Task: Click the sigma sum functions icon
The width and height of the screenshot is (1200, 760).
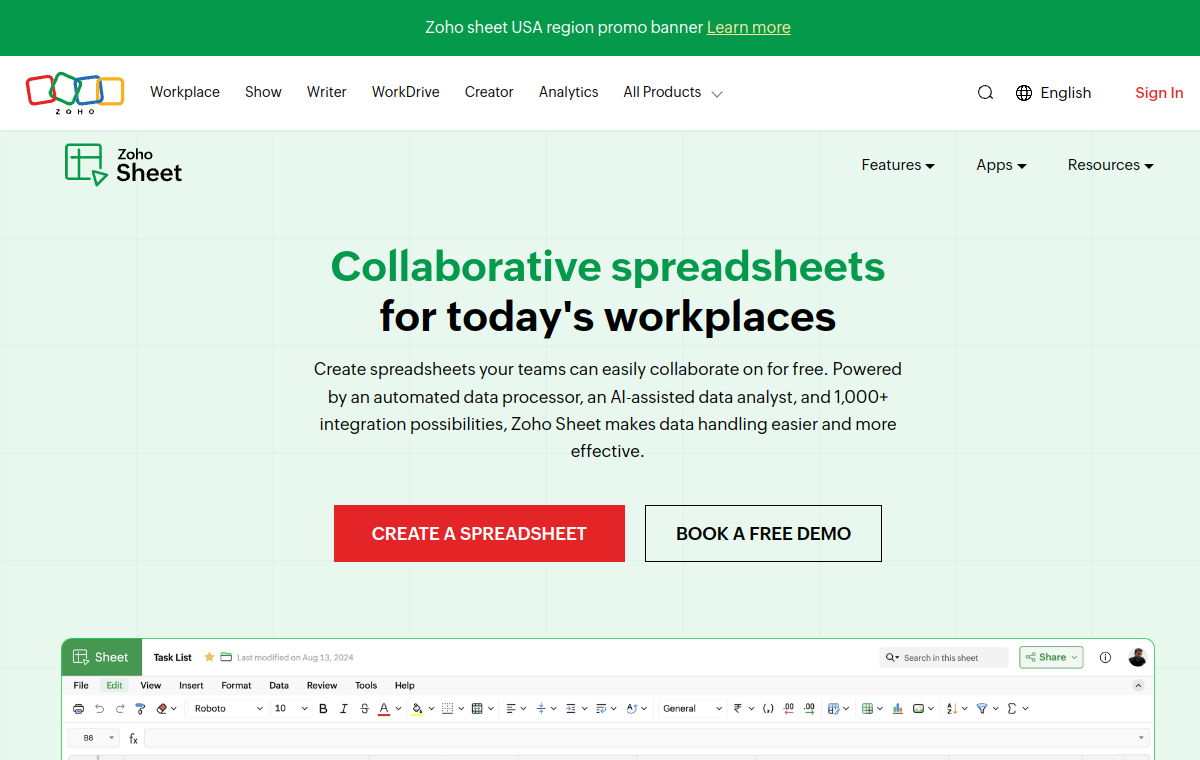Action: [x=1012, y=709]
